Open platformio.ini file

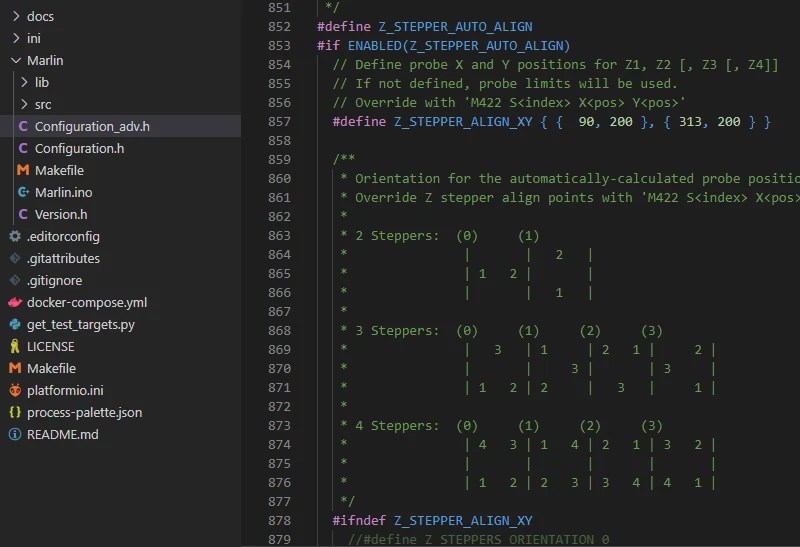point(65,390)
